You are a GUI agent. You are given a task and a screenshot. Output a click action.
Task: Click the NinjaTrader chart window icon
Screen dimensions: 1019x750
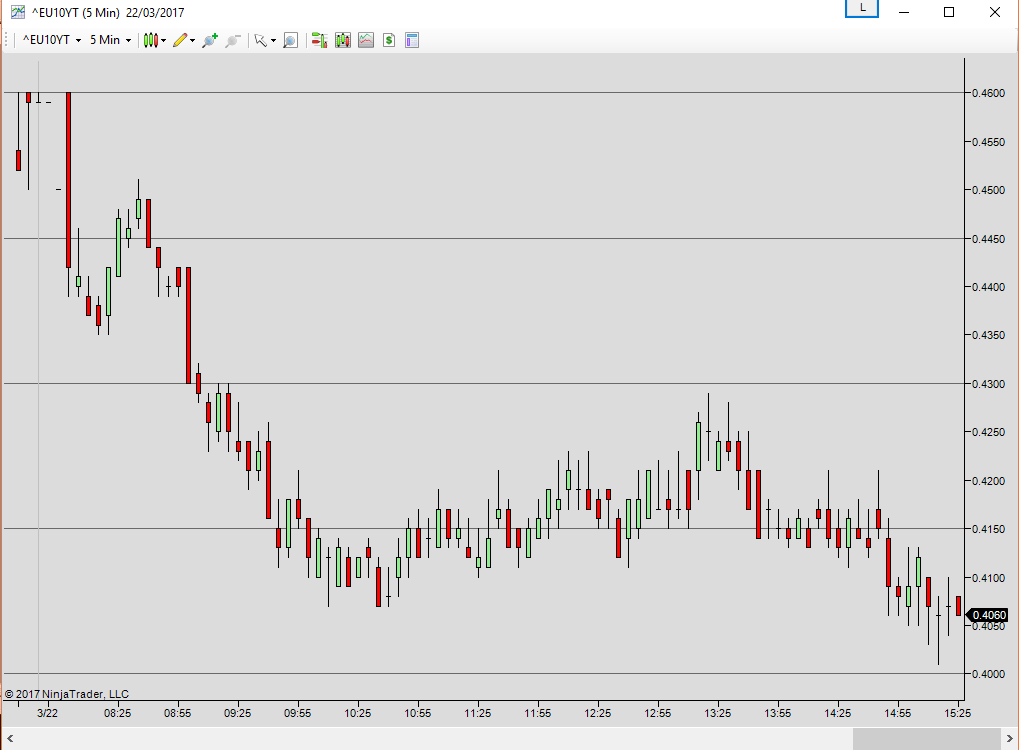[18, 12]
